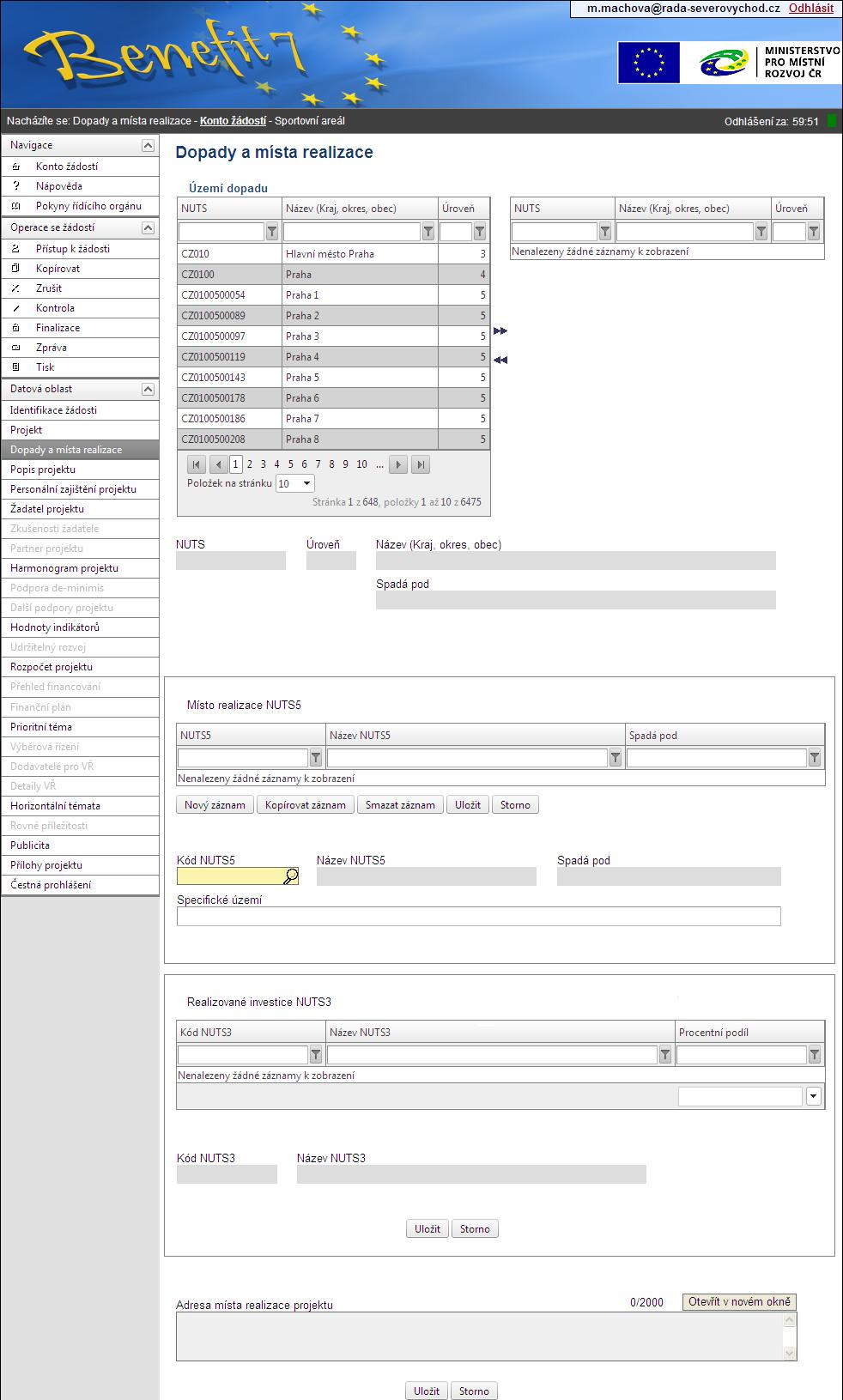Go to last page of Území dopadu
The width and height of the screenshot is (843, 1400).
[x=421, y=464]
